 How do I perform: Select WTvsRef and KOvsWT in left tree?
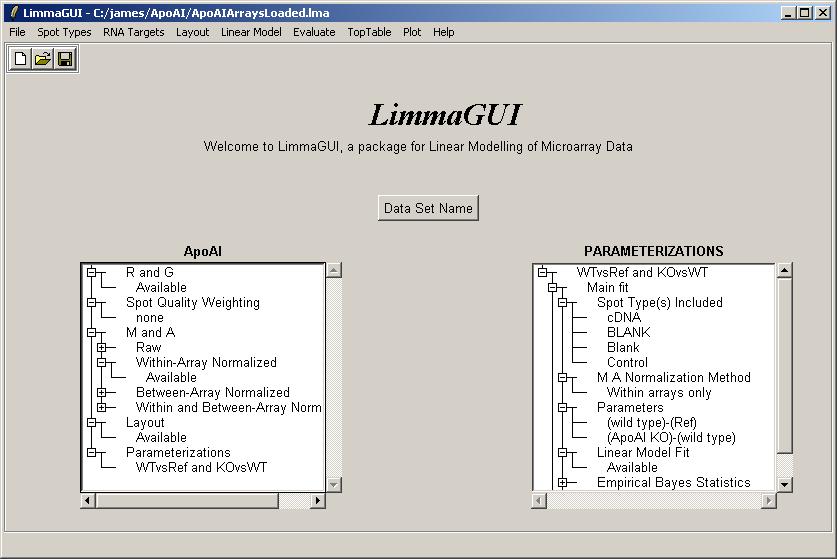[x=201, y=468]
